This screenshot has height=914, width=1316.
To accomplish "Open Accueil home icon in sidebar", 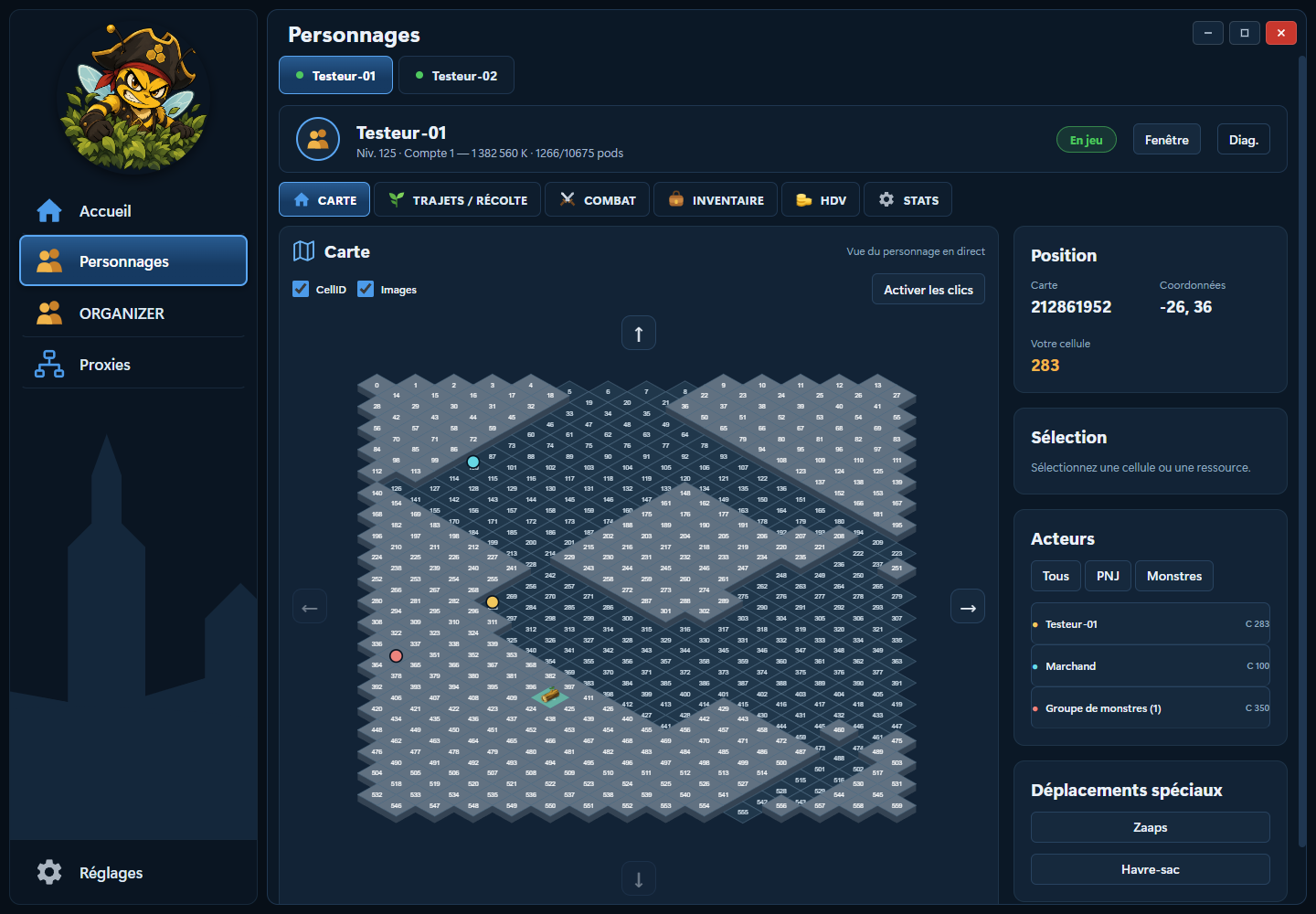I will click(49, 211).
